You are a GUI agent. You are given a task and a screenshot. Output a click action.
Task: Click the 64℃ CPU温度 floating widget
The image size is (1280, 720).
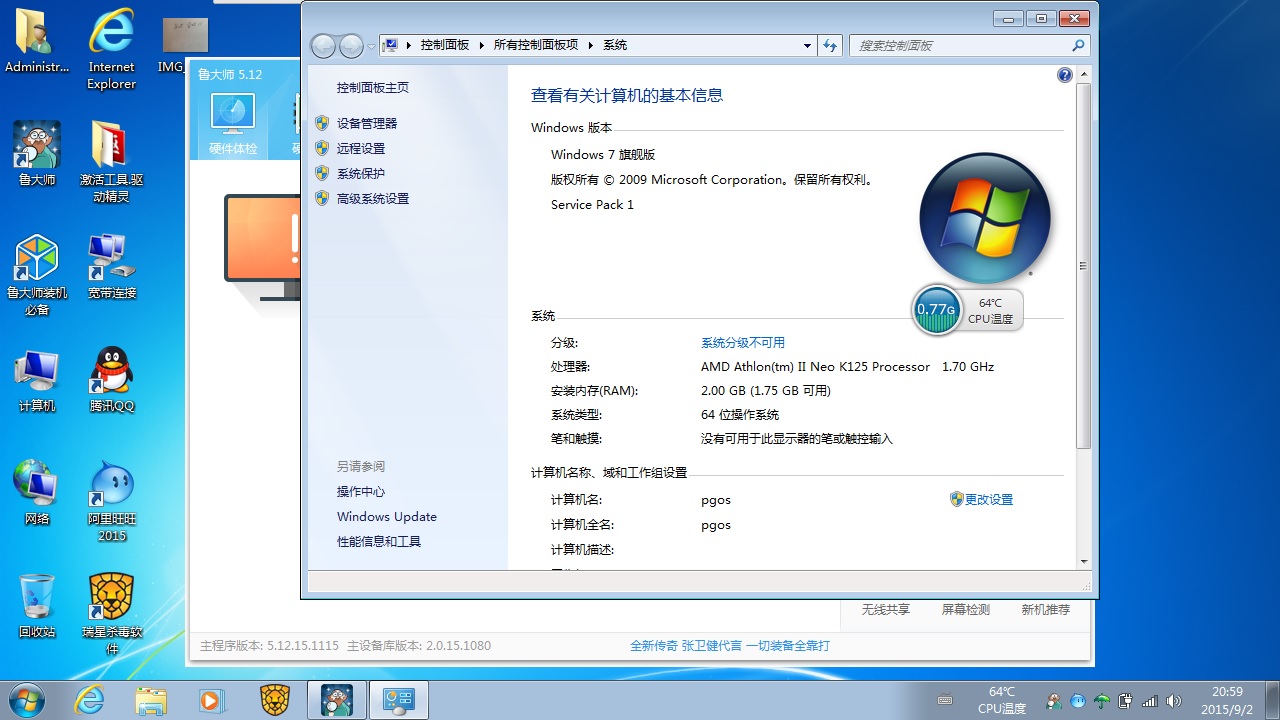[x=990, y=311]
